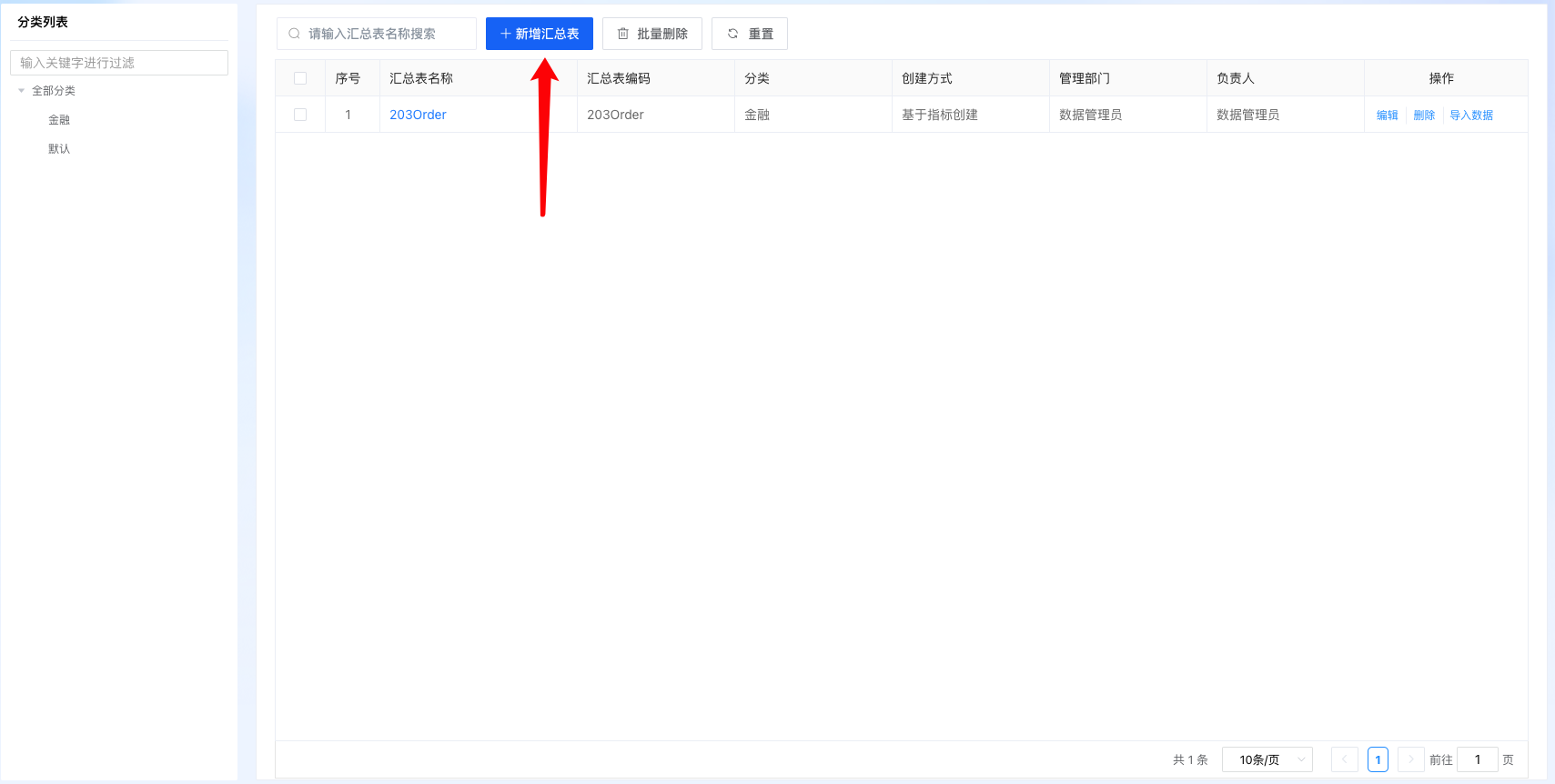Select the 默认 category
This screenshot has height=784, width=1555.
[x=59, y=149]
